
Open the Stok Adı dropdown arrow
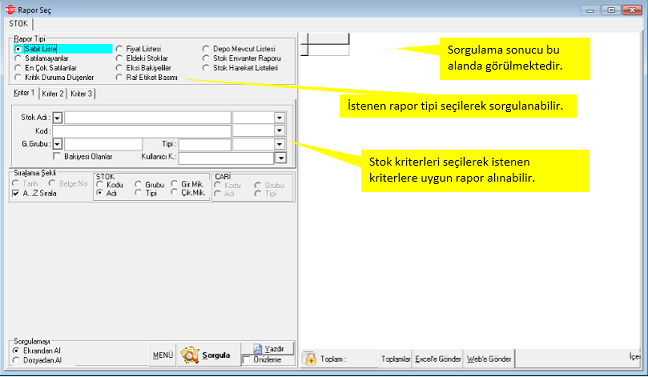57,118
